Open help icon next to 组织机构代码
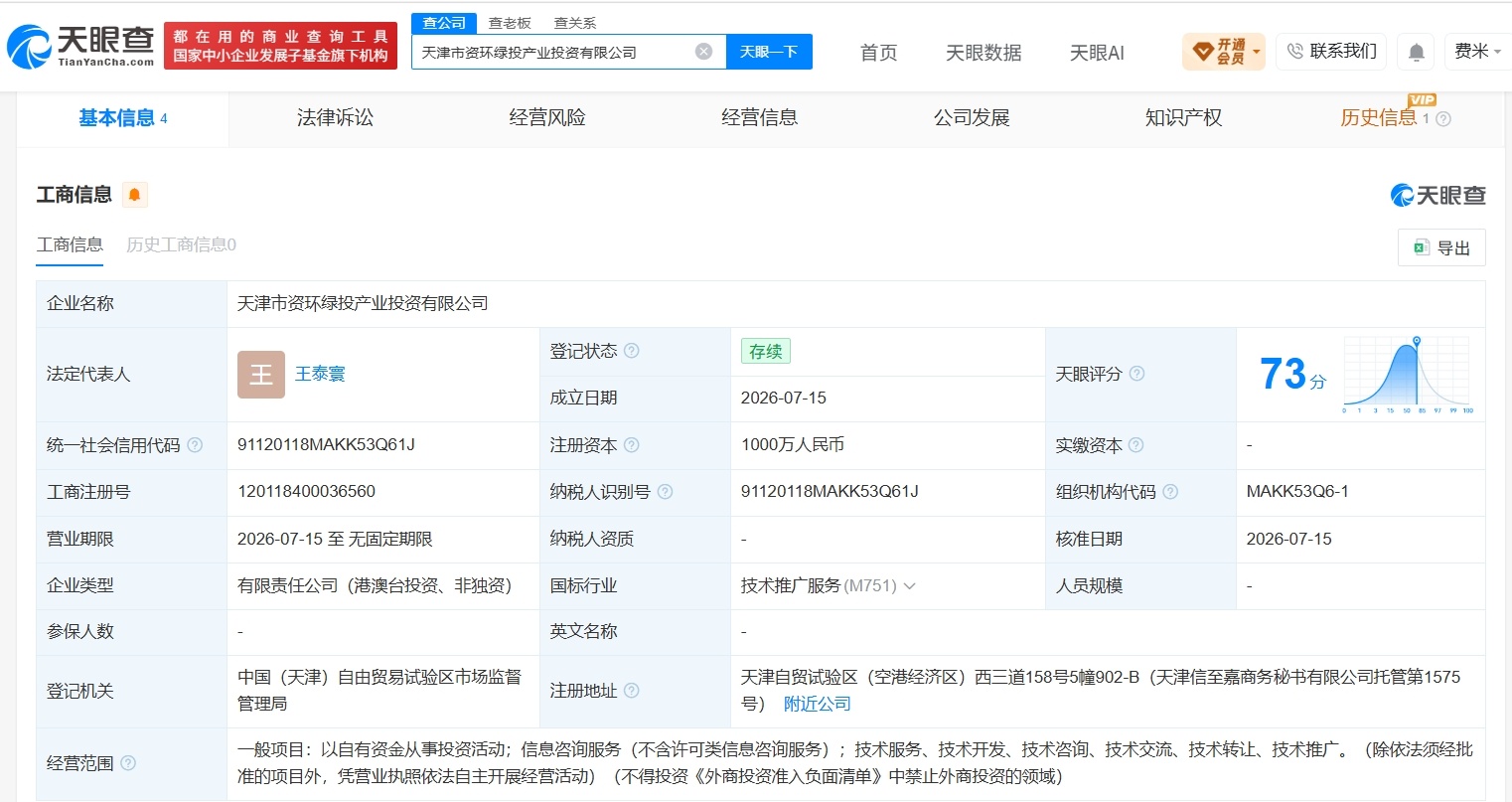This screenshot has height=802, width=1512. point(1170,492)
